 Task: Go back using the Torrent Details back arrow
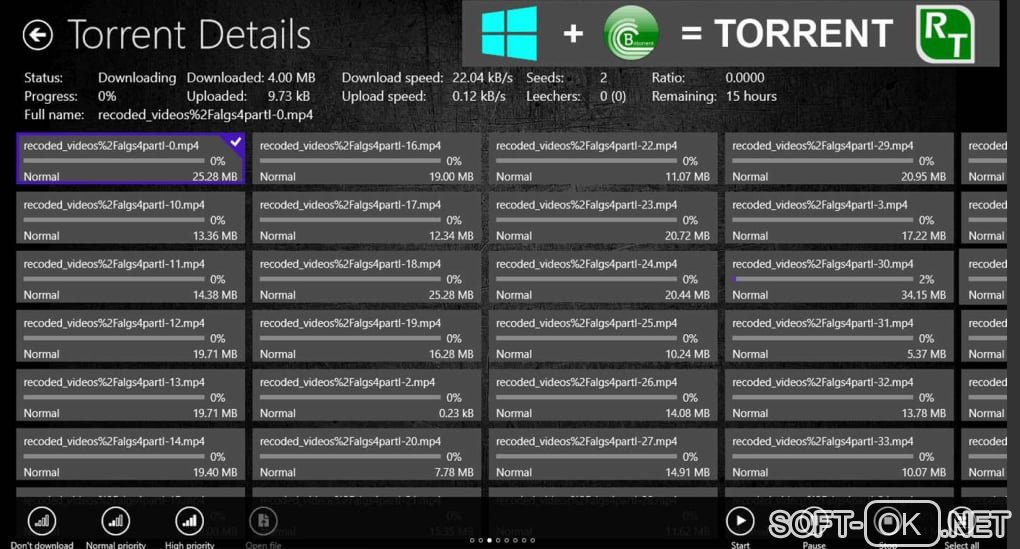click(x=38, y=35)
